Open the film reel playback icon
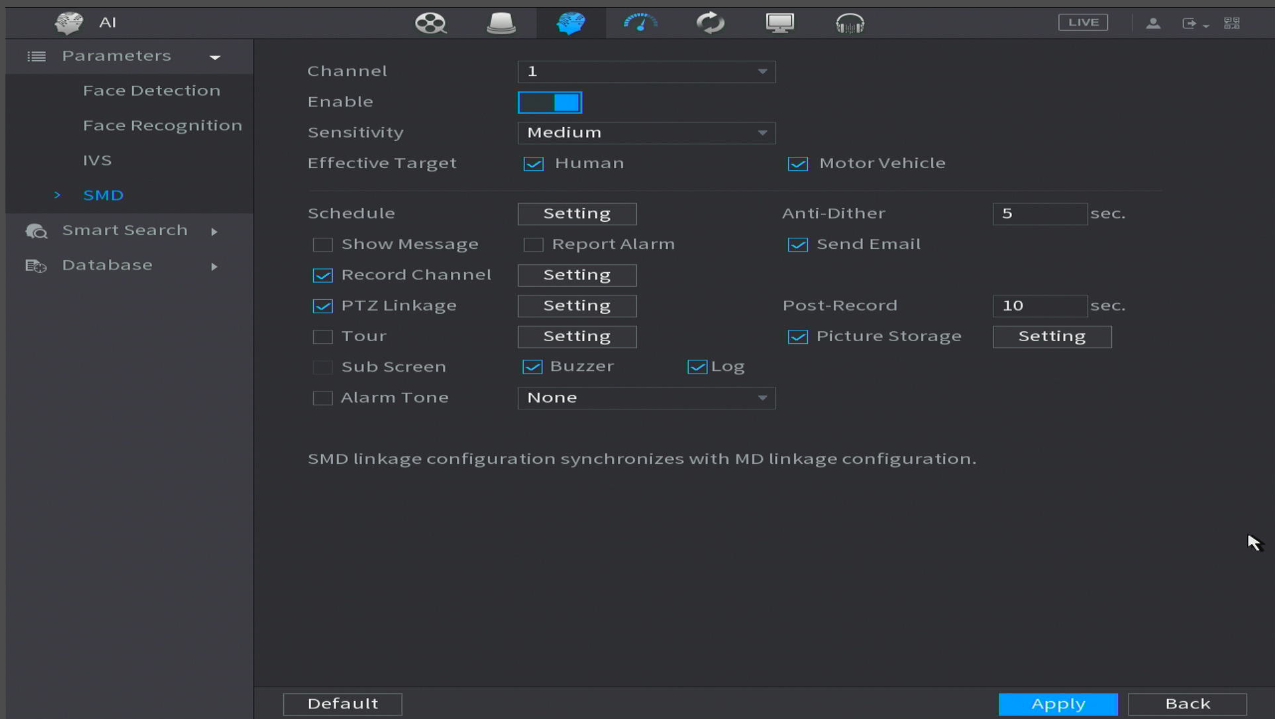Viewport: 1275px width, 719px height. click(431, 23)
